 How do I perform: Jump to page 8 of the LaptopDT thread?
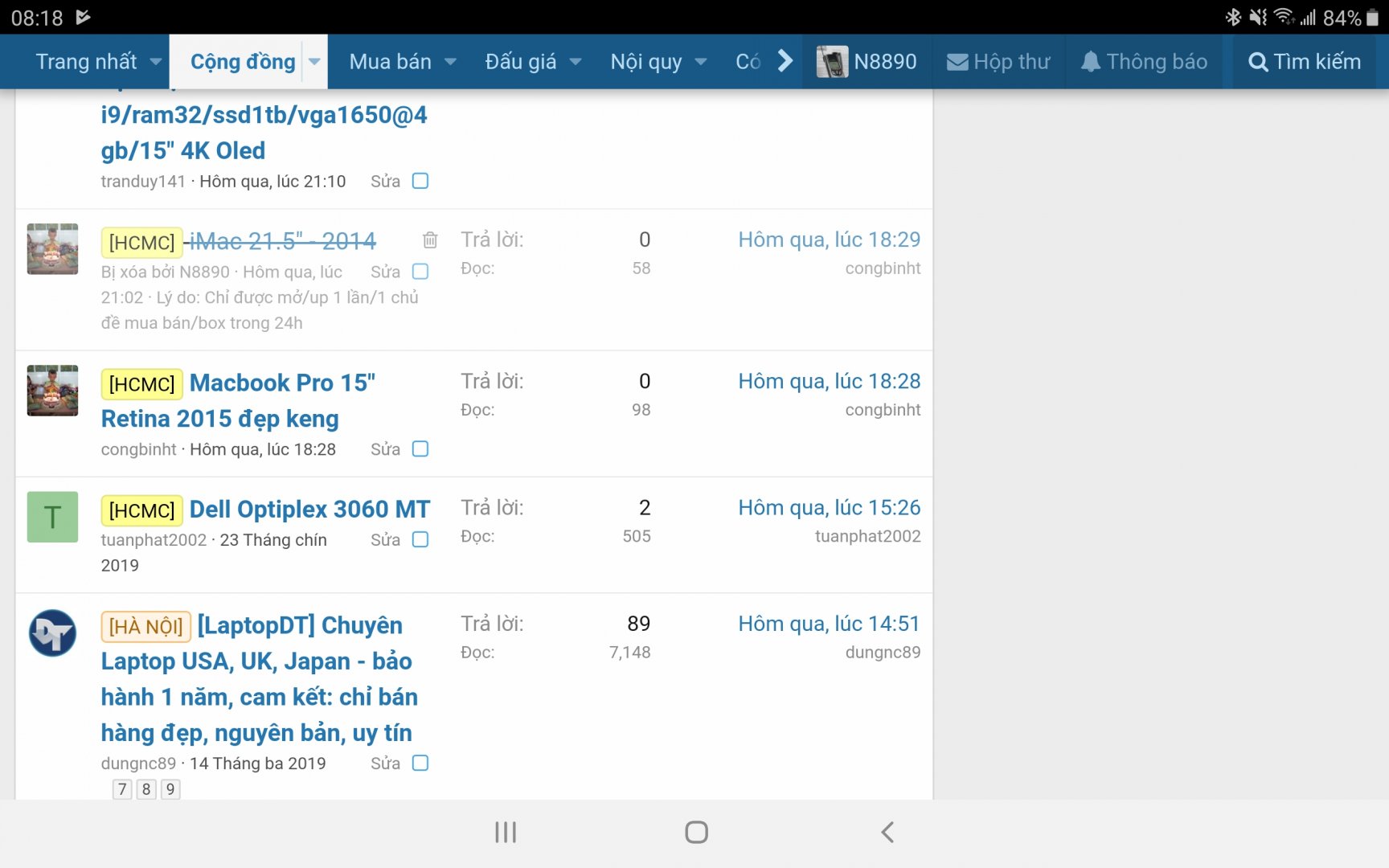pos(145,789)
